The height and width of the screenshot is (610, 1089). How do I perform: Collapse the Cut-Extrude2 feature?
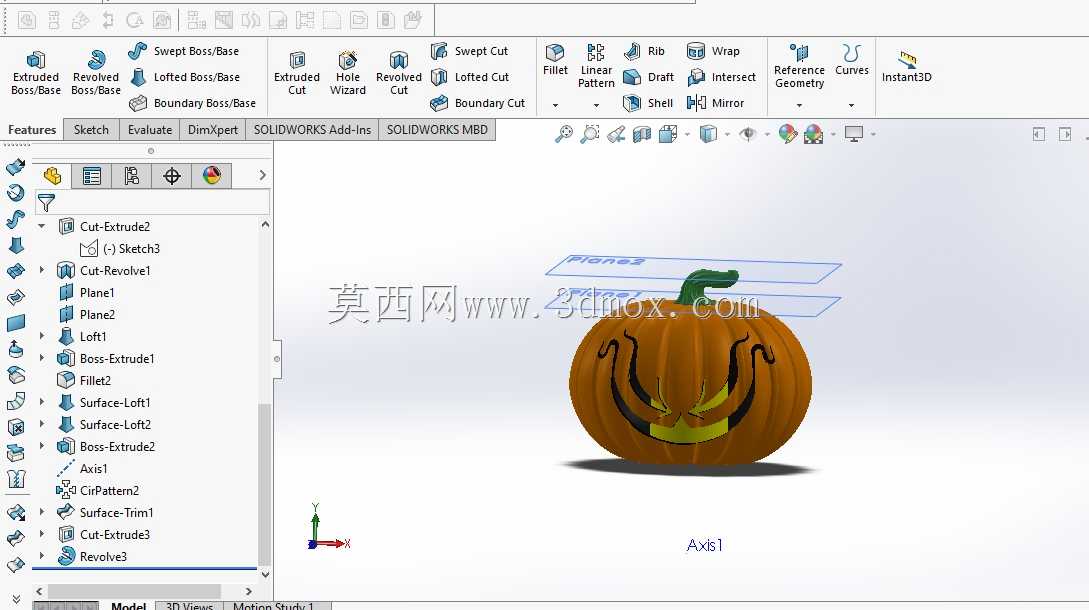pyautogui.click(x=42, y=226)
